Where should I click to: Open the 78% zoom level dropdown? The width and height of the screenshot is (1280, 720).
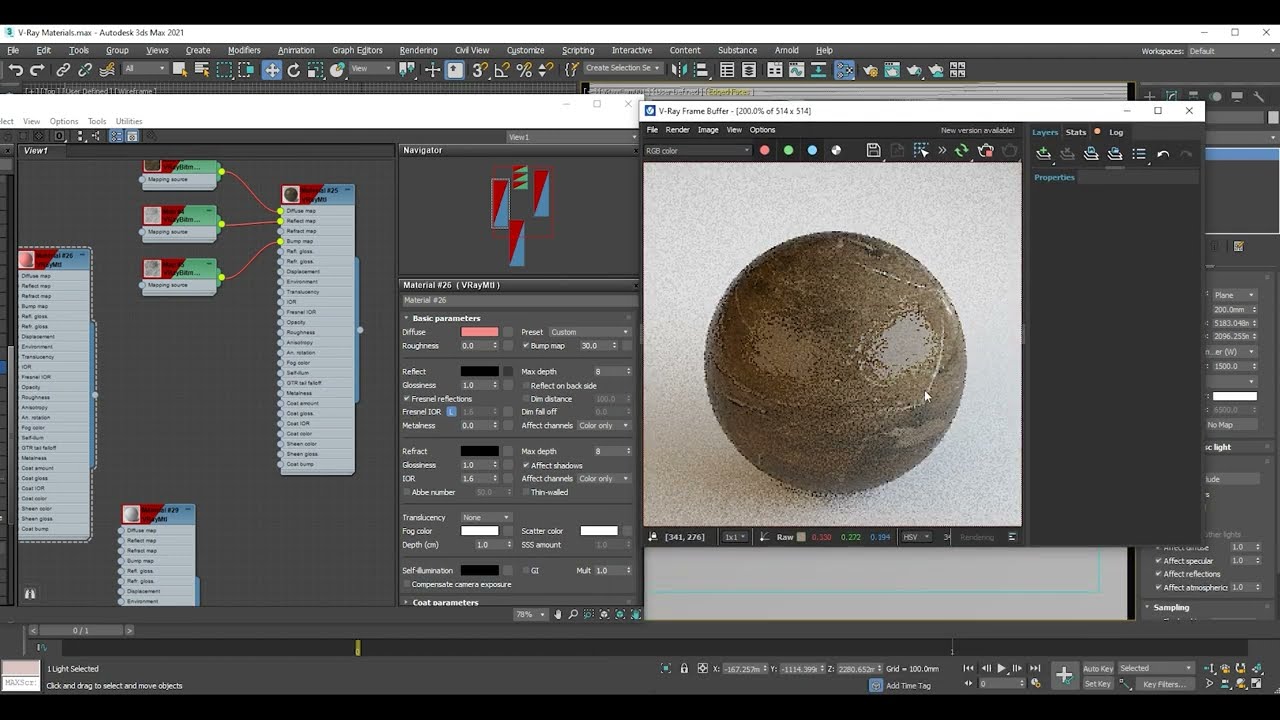[530, 614]
